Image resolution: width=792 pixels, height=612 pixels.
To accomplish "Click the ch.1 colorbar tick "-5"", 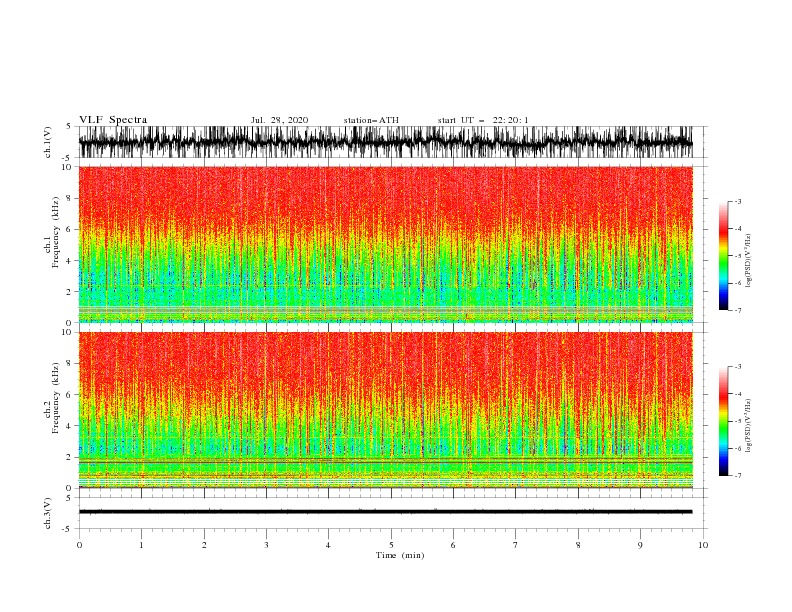I will (737, 256).
